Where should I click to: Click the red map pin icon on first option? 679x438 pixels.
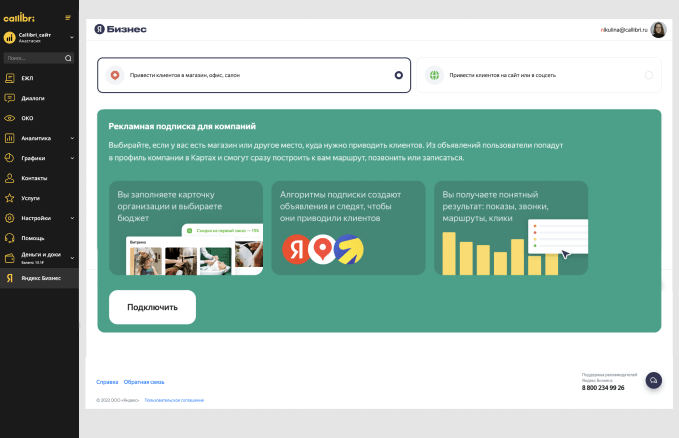(115, 75)
